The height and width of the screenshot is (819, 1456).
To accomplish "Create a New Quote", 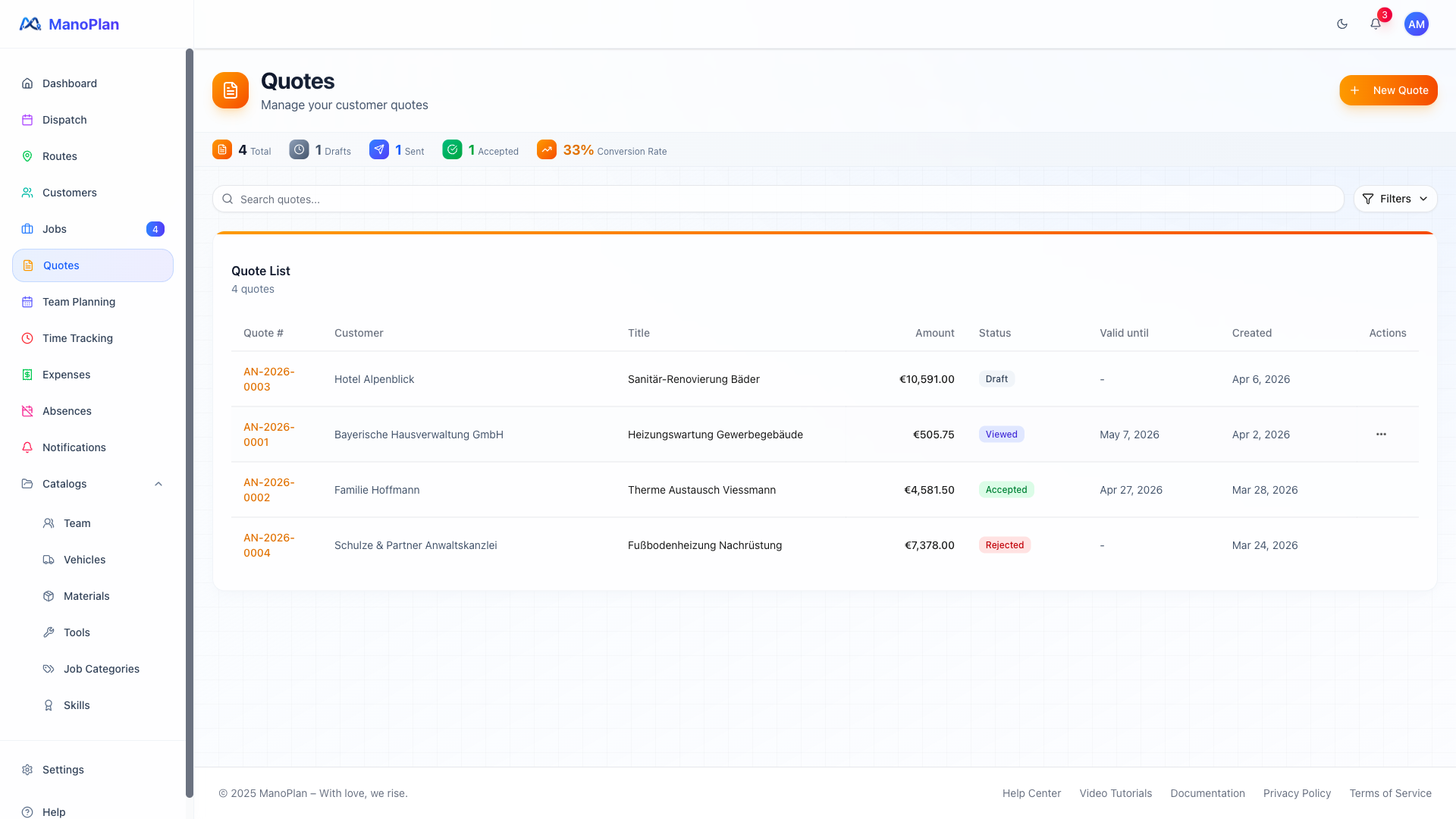I will [x=1388, y=90].
